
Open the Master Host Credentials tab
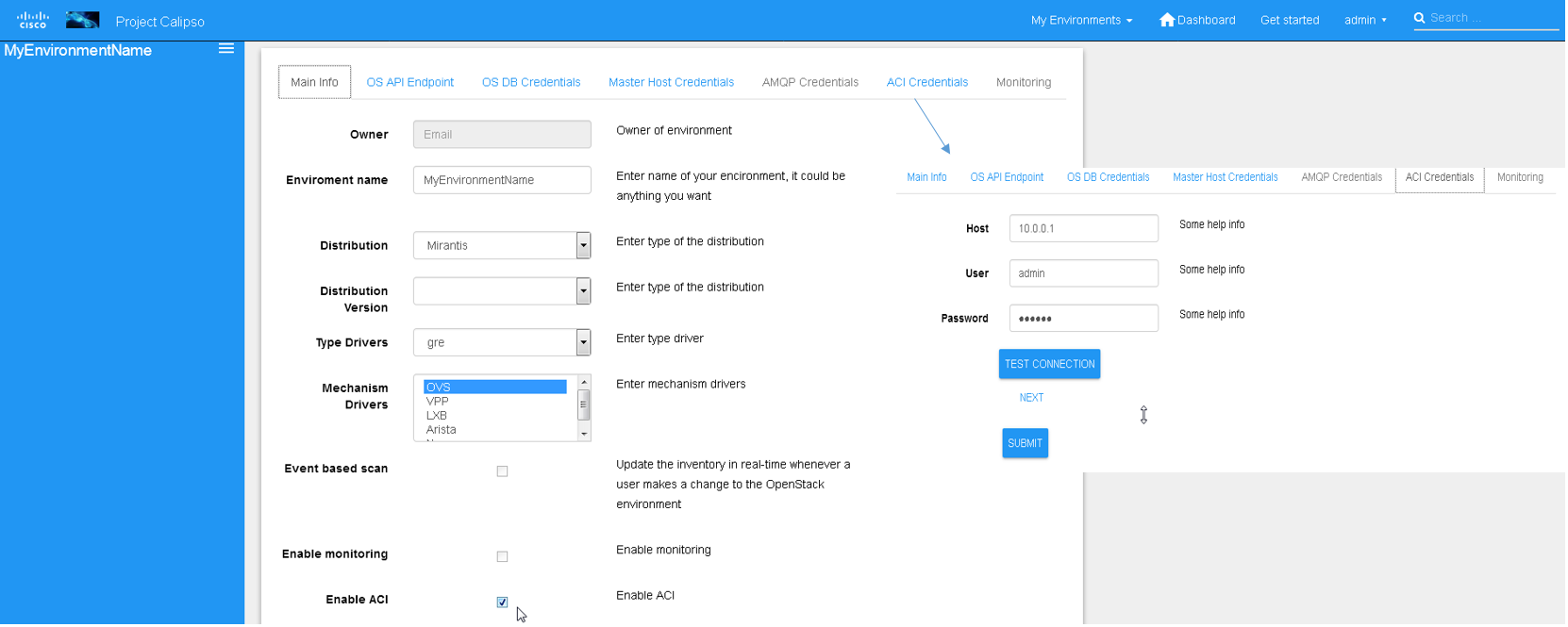pyautogui.click(x=671, y=83)
